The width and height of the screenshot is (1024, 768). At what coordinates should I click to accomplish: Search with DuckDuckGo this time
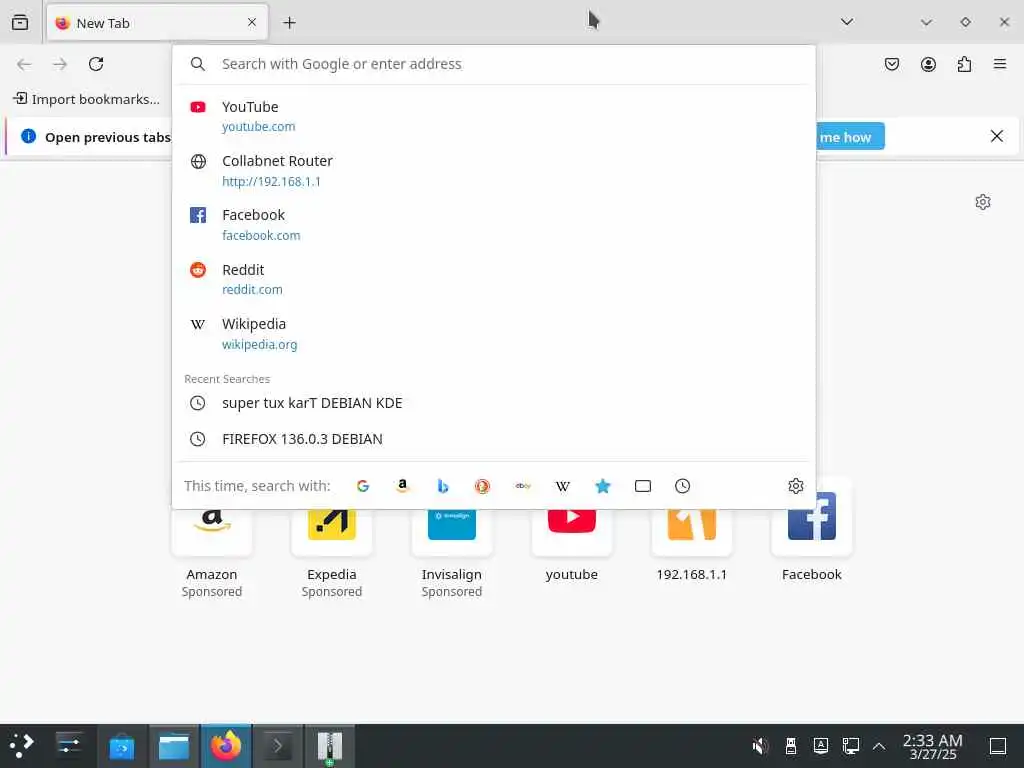click(x=483, y=486)
